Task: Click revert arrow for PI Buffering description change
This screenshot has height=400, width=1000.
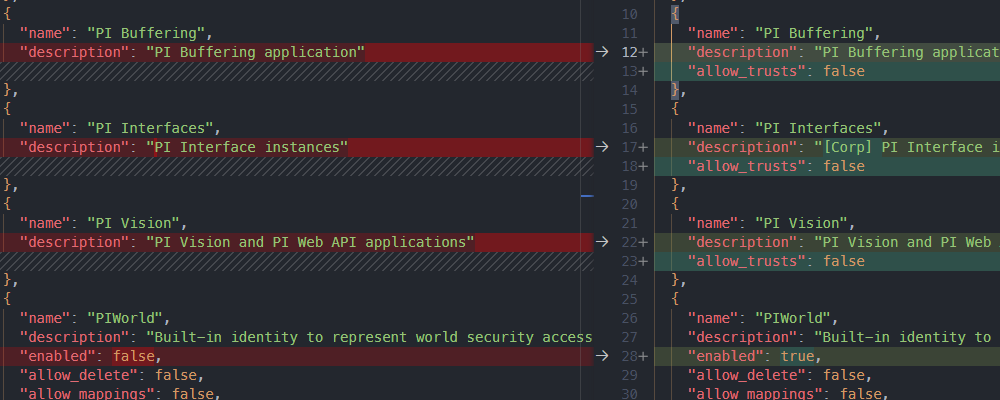Action: point(603,52)
